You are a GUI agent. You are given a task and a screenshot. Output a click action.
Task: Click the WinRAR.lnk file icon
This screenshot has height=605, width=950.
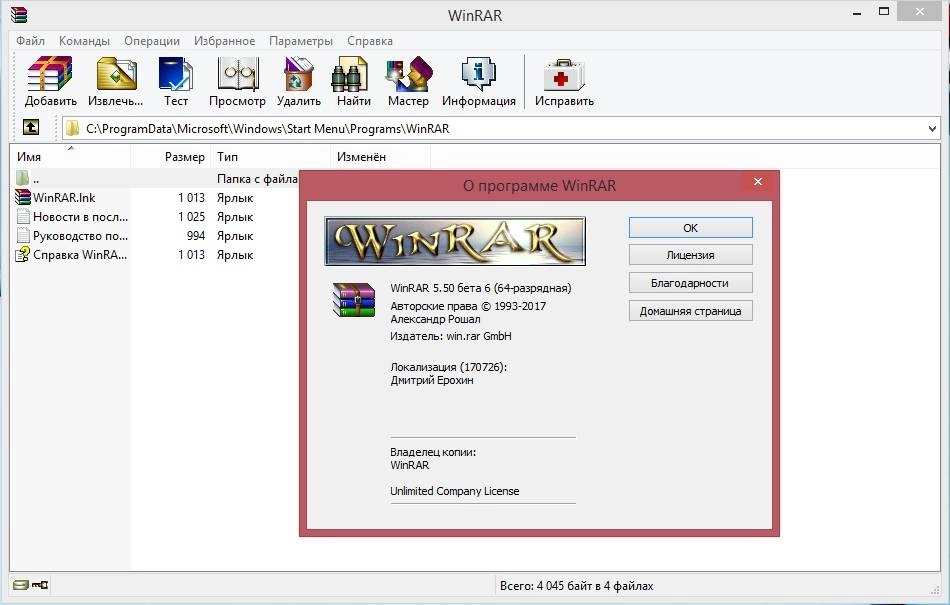click(x=23, y=197)
